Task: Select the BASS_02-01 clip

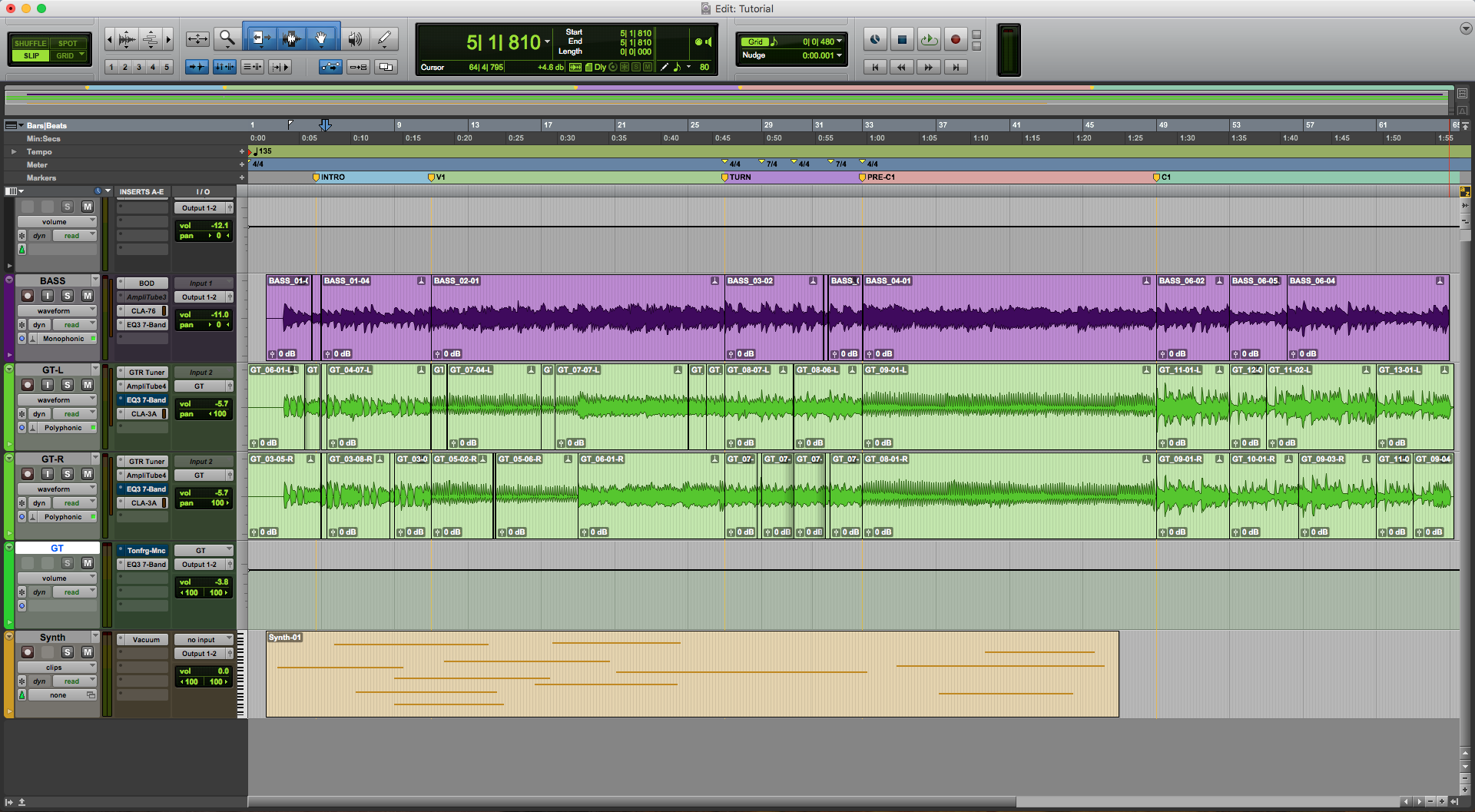Action: (x=578, y=318)
